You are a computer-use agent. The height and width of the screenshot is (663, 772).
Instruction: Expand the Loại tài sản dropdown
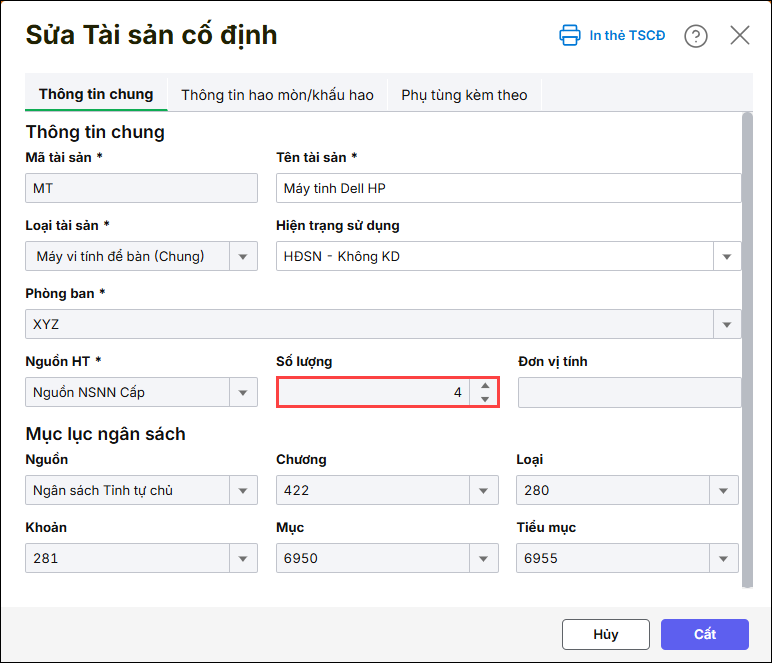coord(243,256)
